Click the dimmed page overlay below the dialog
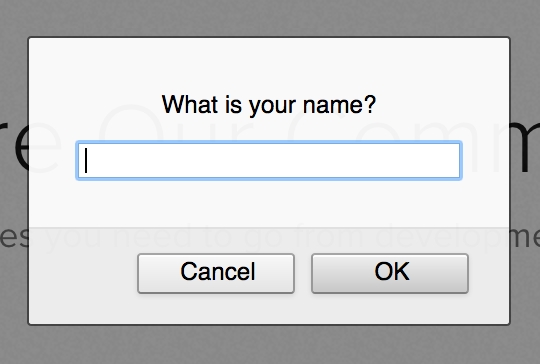The width and height of the screenshot is (540, 364). pos(270,344)
